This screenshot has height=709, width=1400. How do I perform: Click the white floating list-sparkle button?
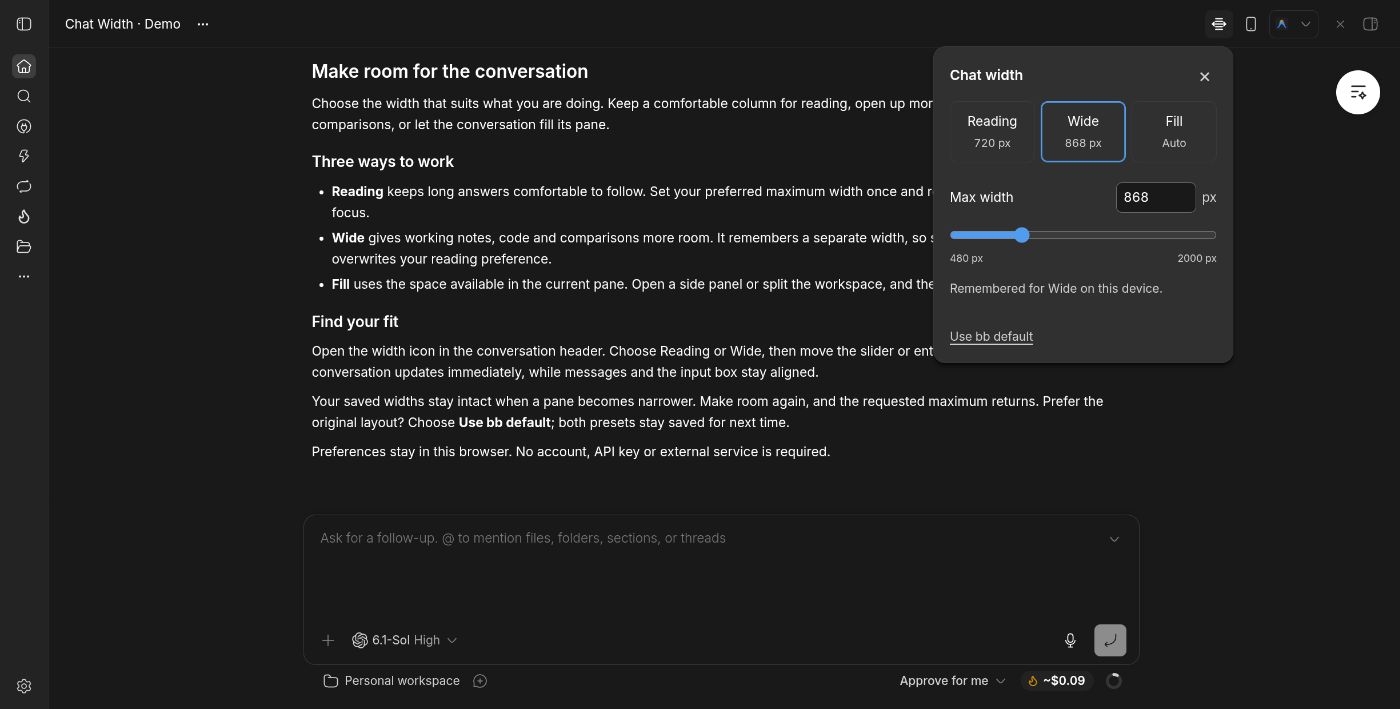(x=1358, y=92)
